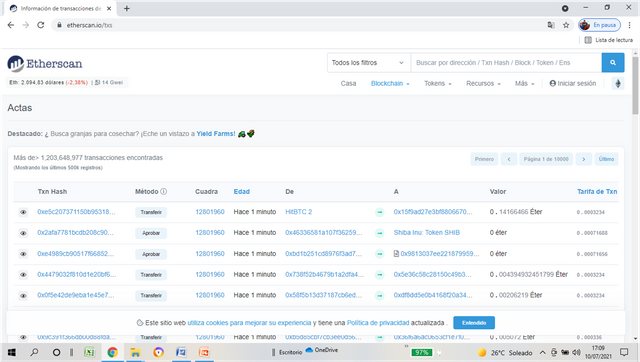Open Windows Start menu
The width and height of the screenshot is (640, 362).
click(11, 352)
